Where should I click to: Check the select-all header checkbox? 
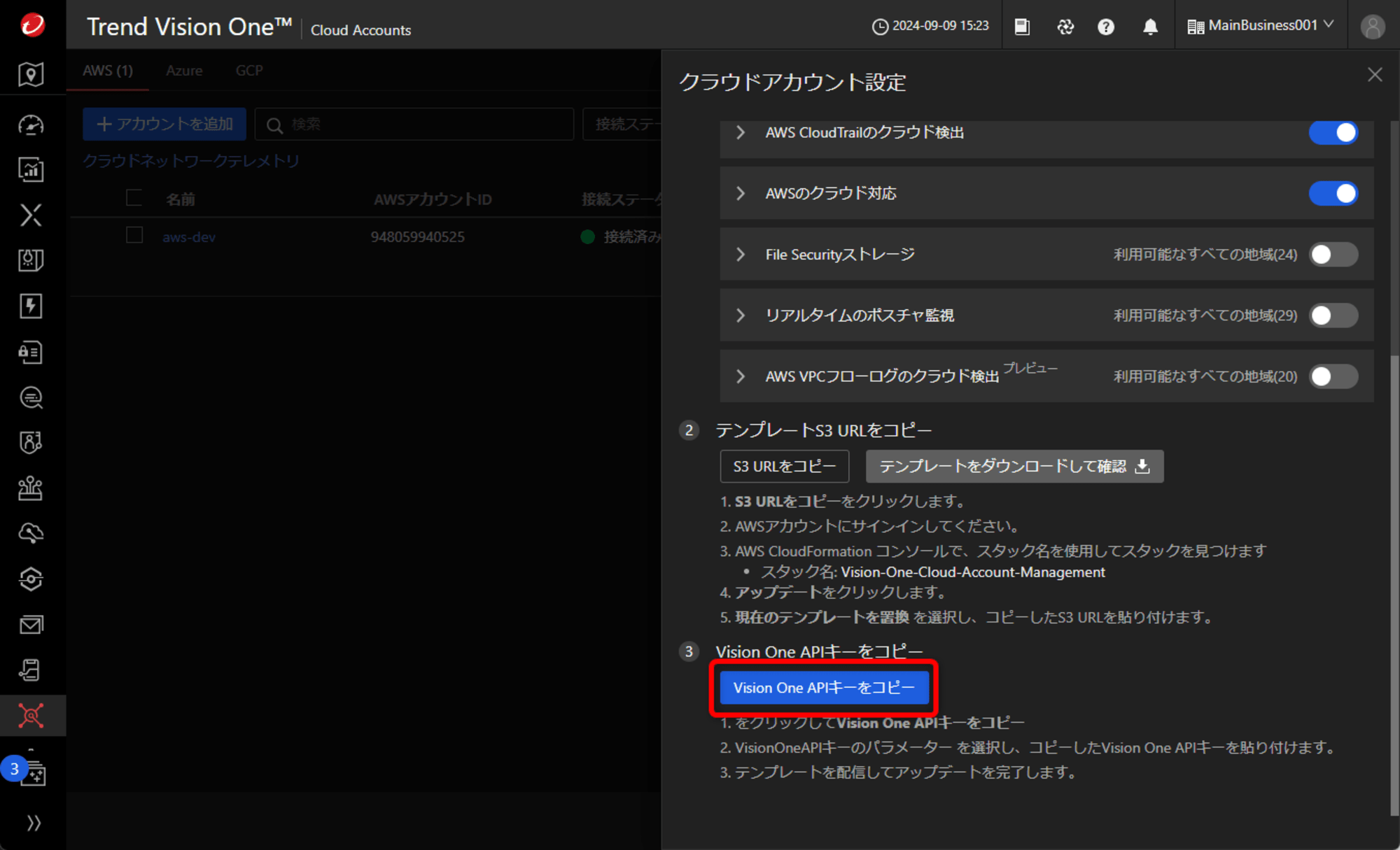(134, 198)
